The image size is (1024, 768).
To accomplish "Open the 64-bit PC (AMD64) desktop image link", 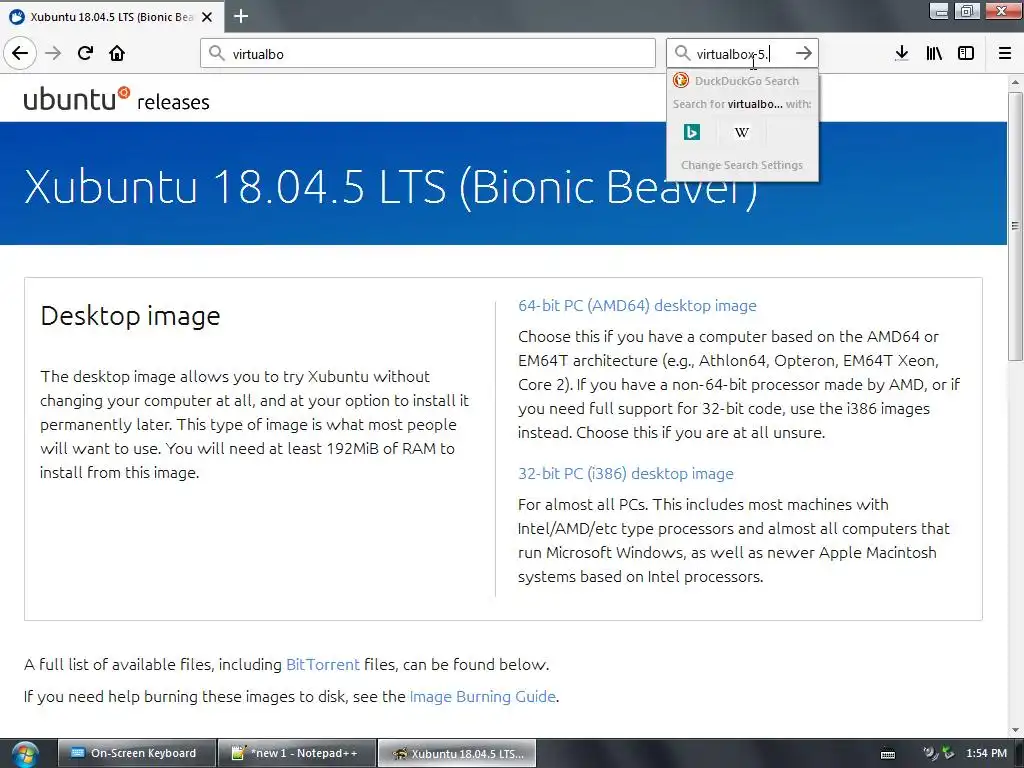I will pos(637,306).
